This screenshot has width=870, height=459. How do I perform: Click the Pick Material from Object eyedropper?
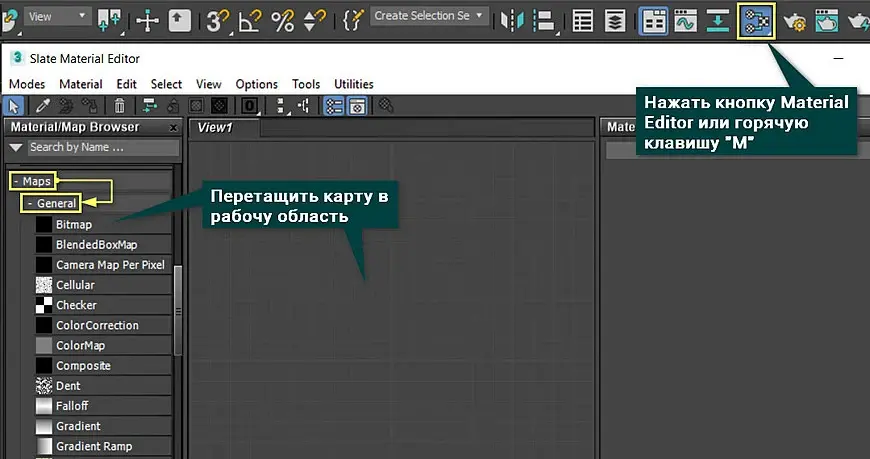pyautogui.click(x=43, y=105)
